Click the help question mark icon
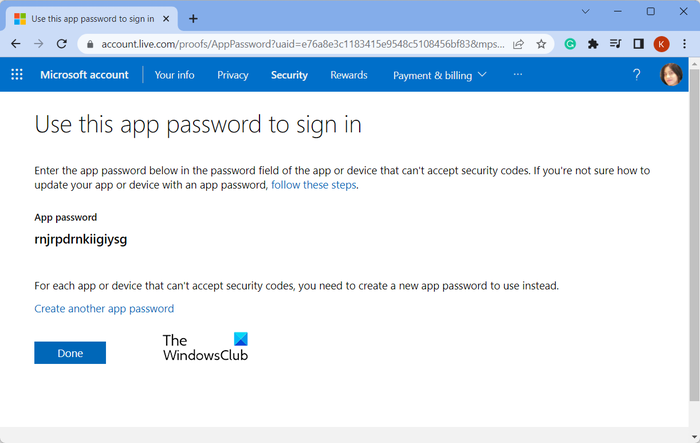 [x=637, y=75]
